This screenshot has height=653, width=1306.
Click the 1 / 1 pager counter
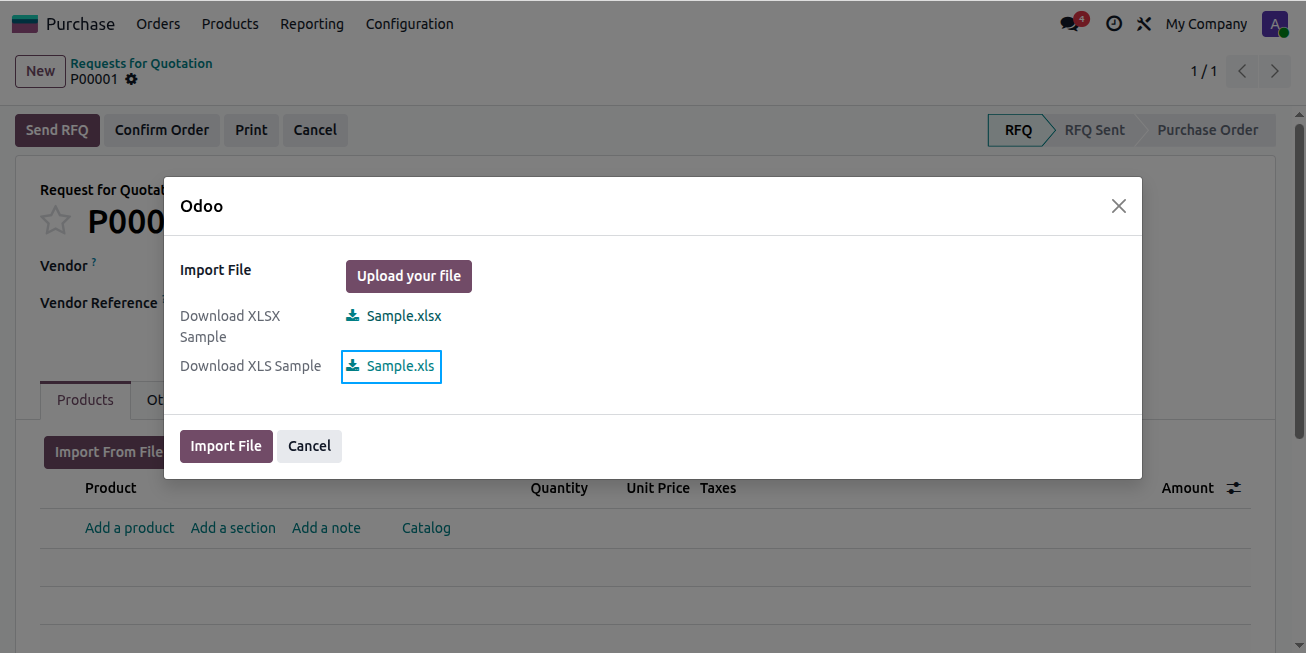tap(1204, 71)
